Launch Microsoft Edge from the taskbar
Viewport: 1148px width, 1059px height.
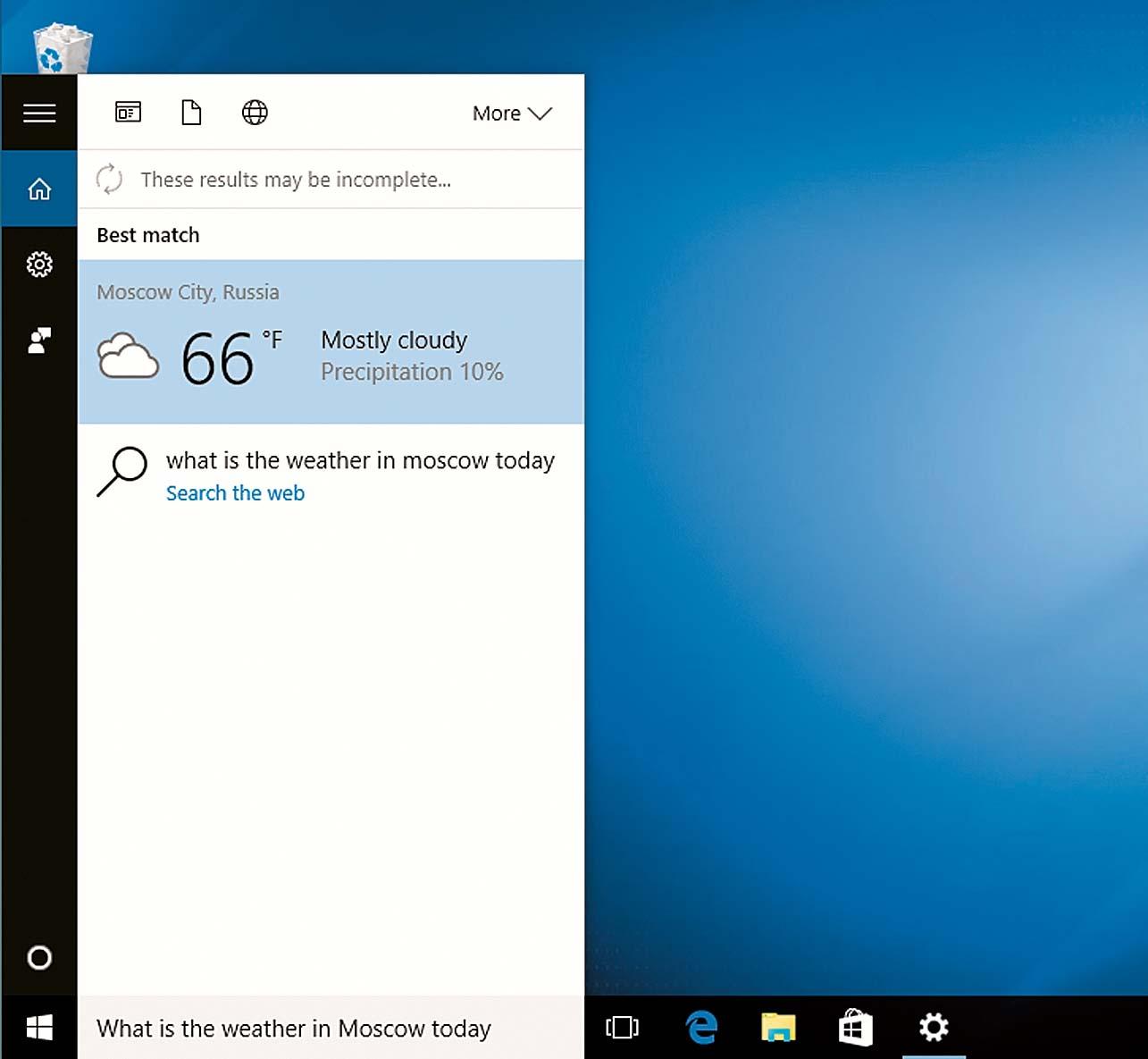pyautogui.click(x=701, y=1028)
